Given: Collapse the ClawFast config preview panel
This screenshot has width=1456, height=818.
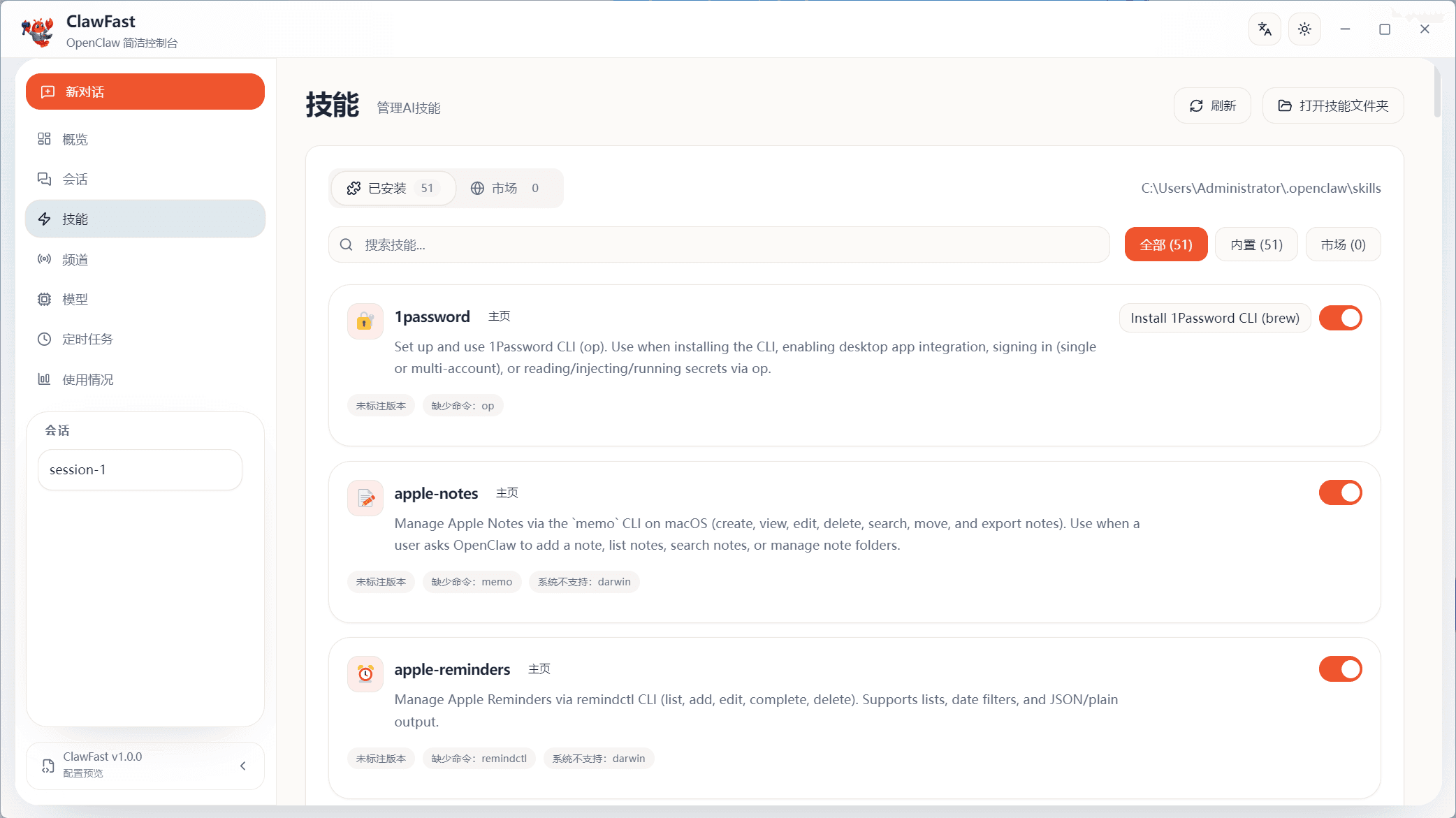Looking at the screenshot, I should pyautogui.click(x=243, y=766).
